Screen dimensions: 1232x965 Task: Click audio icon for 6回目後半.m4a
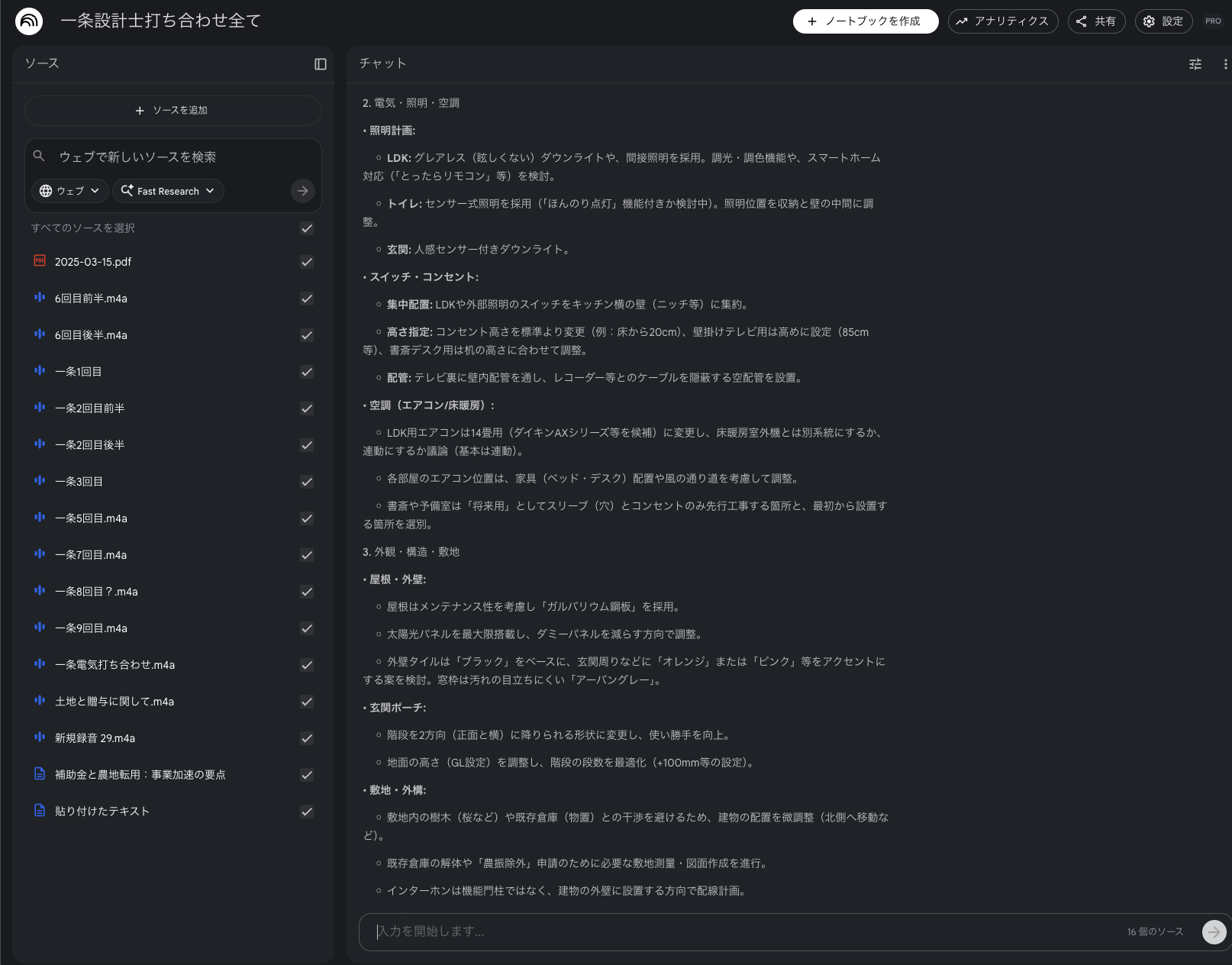(40, 334)
